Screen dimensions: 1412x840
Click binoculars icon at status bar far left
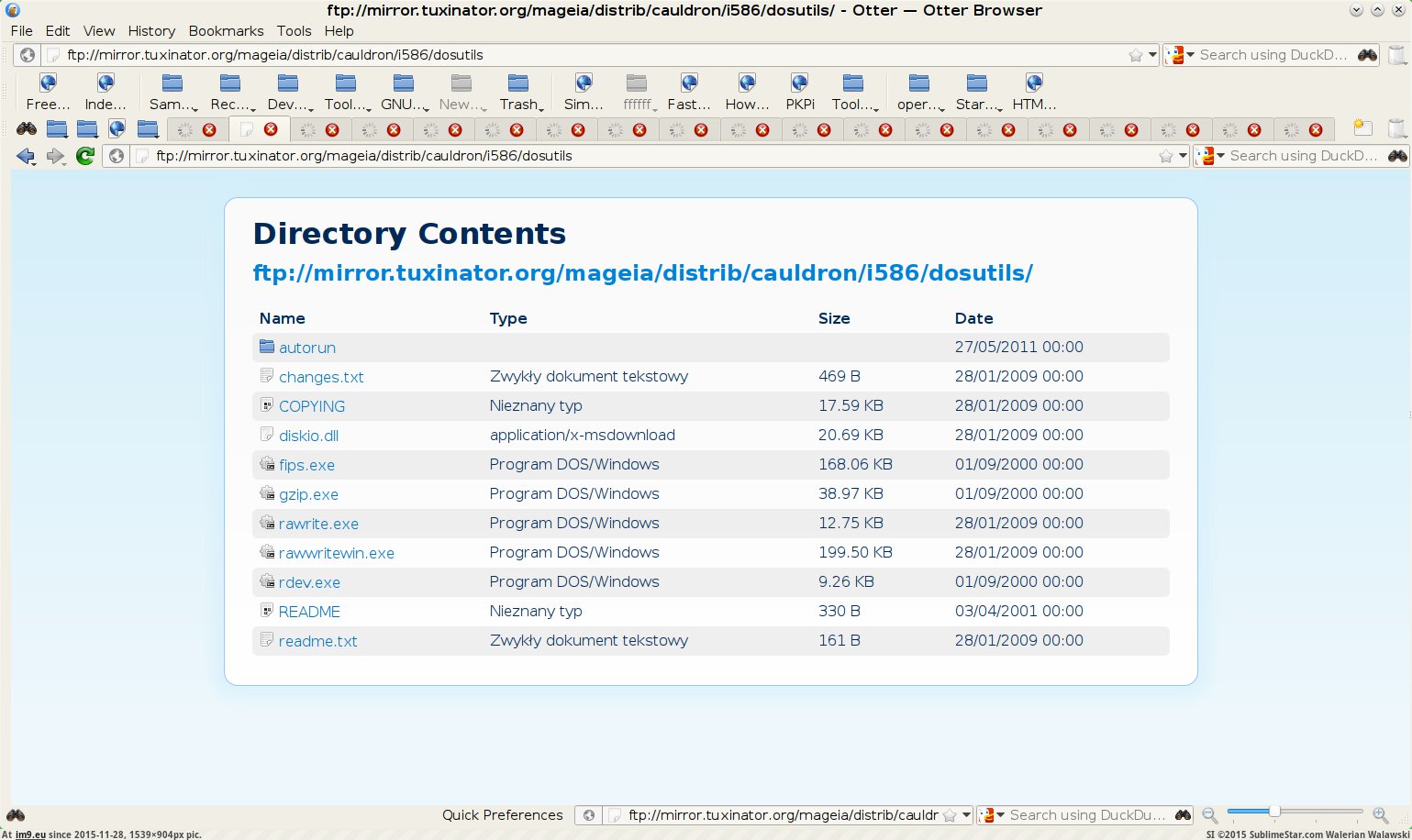click(16, 814)
